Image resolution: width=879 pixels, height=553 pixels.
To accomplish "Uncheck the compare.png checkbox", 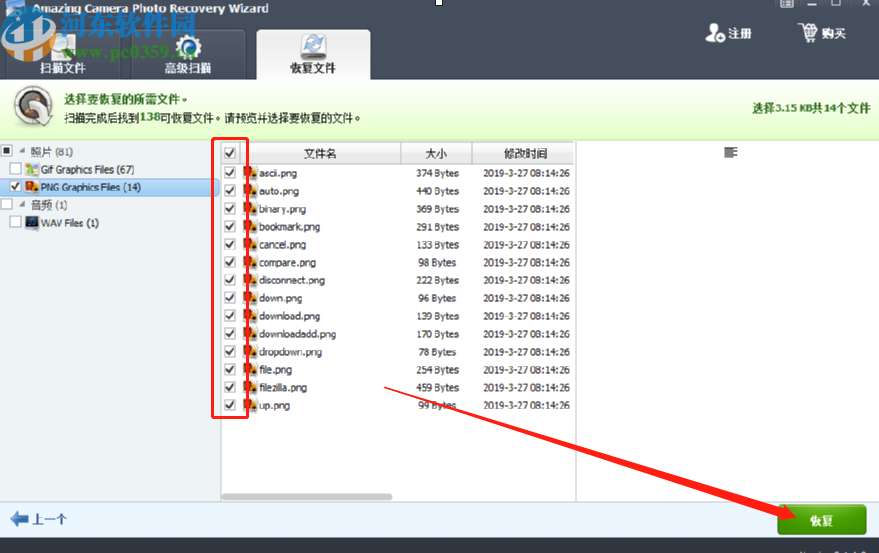I will pos(230,262).
